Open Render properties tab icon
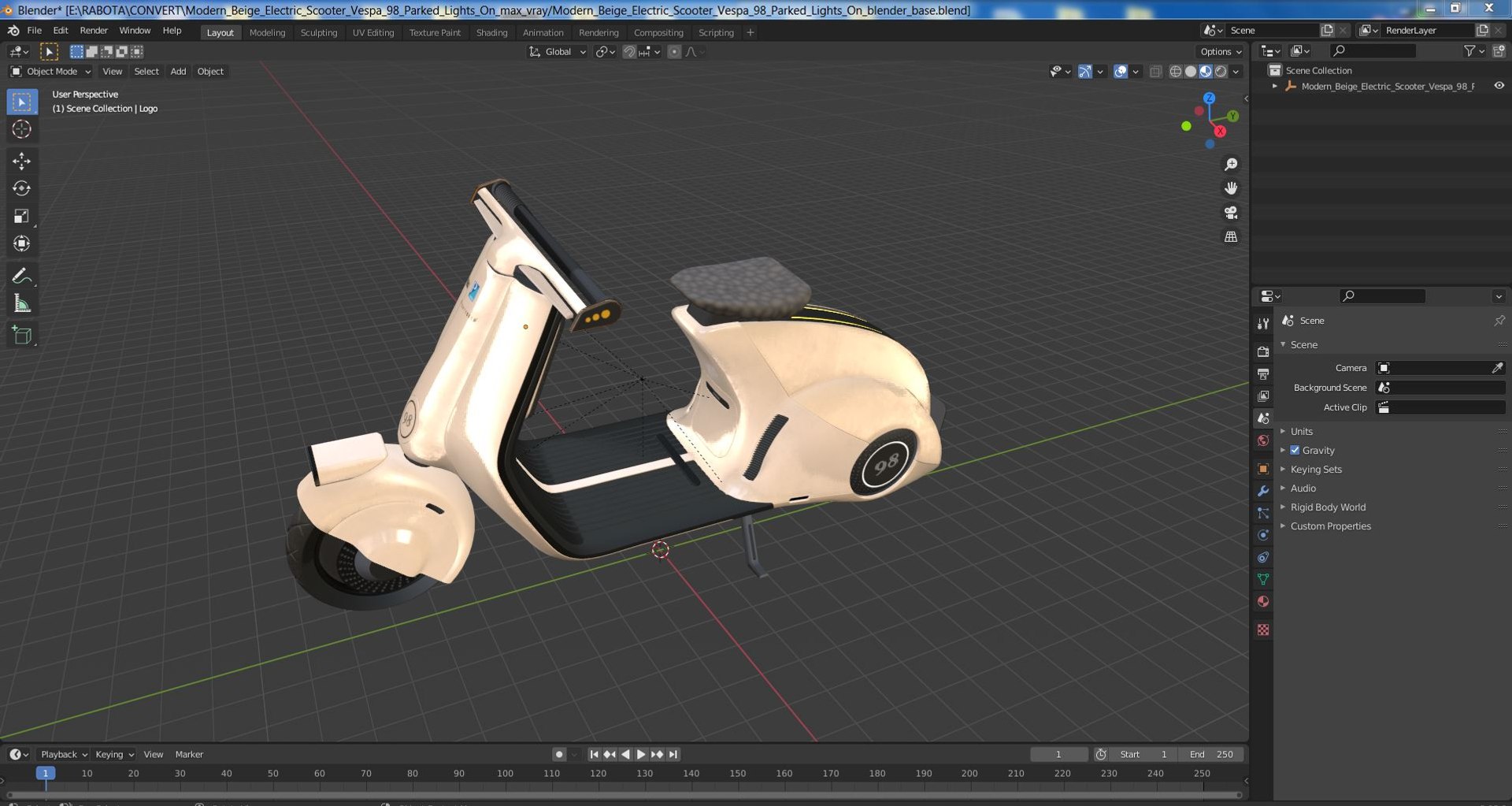Viewport: 1512px width, 806px height. pos(1263,351)
